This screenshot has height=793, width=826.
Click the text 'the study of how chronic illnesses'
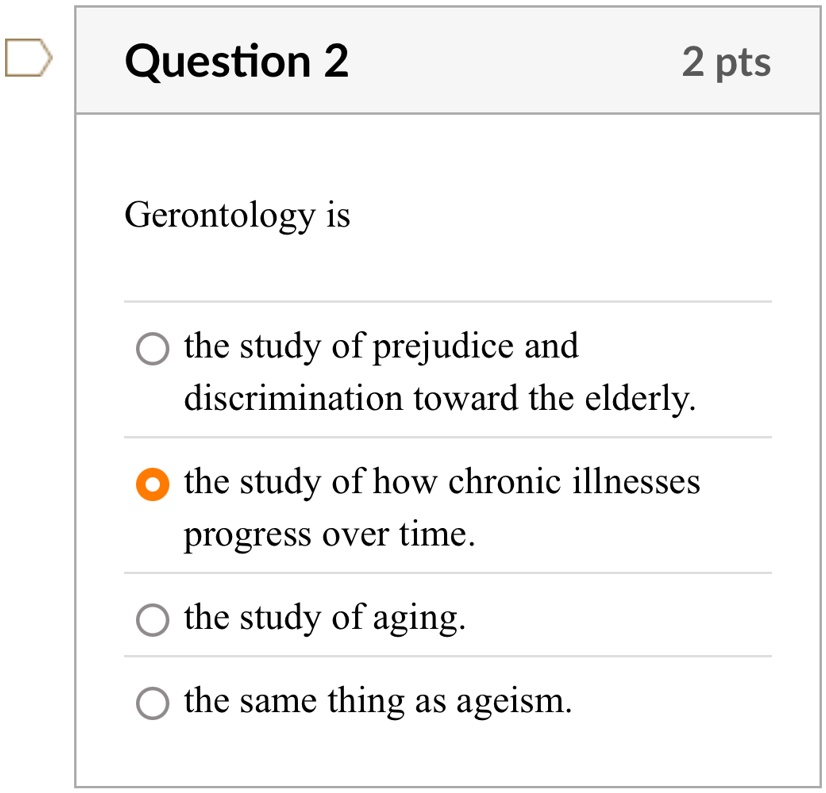click(x=442, y=482)
